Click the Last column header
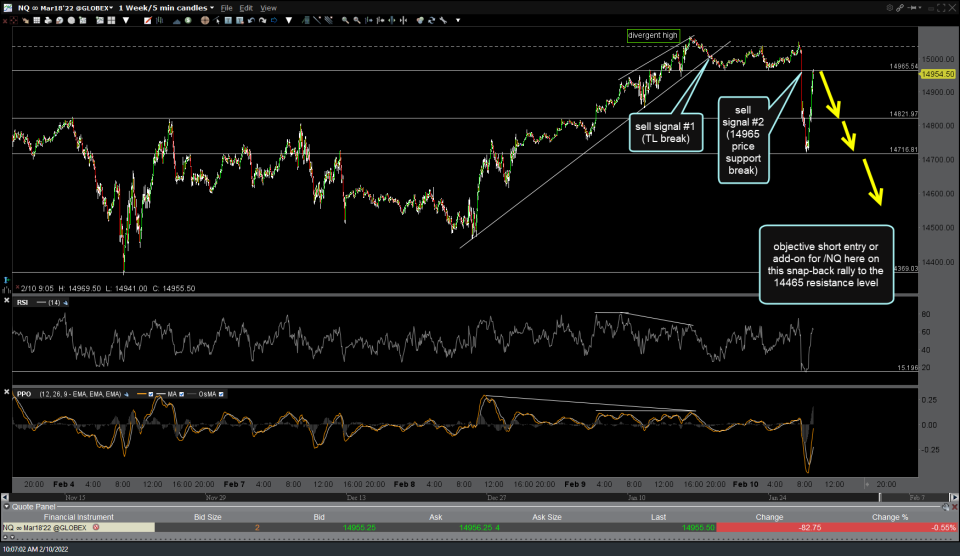The width and height of the screenshot is (960, 556). click(x=658, y=517)
